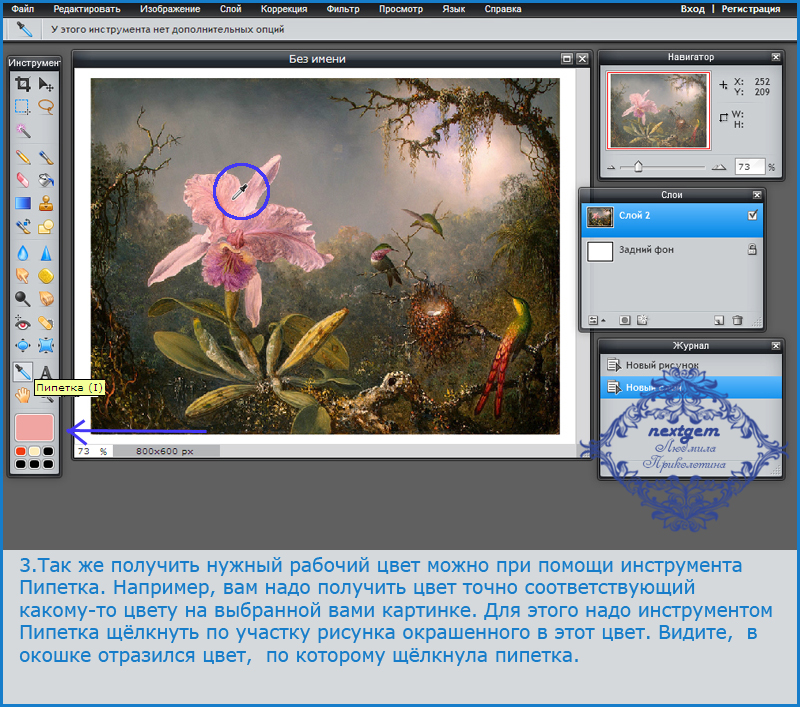
Task: Open layer settings dropdown in Слои panel
Action: pyautogui.click(x=596, y=320)
